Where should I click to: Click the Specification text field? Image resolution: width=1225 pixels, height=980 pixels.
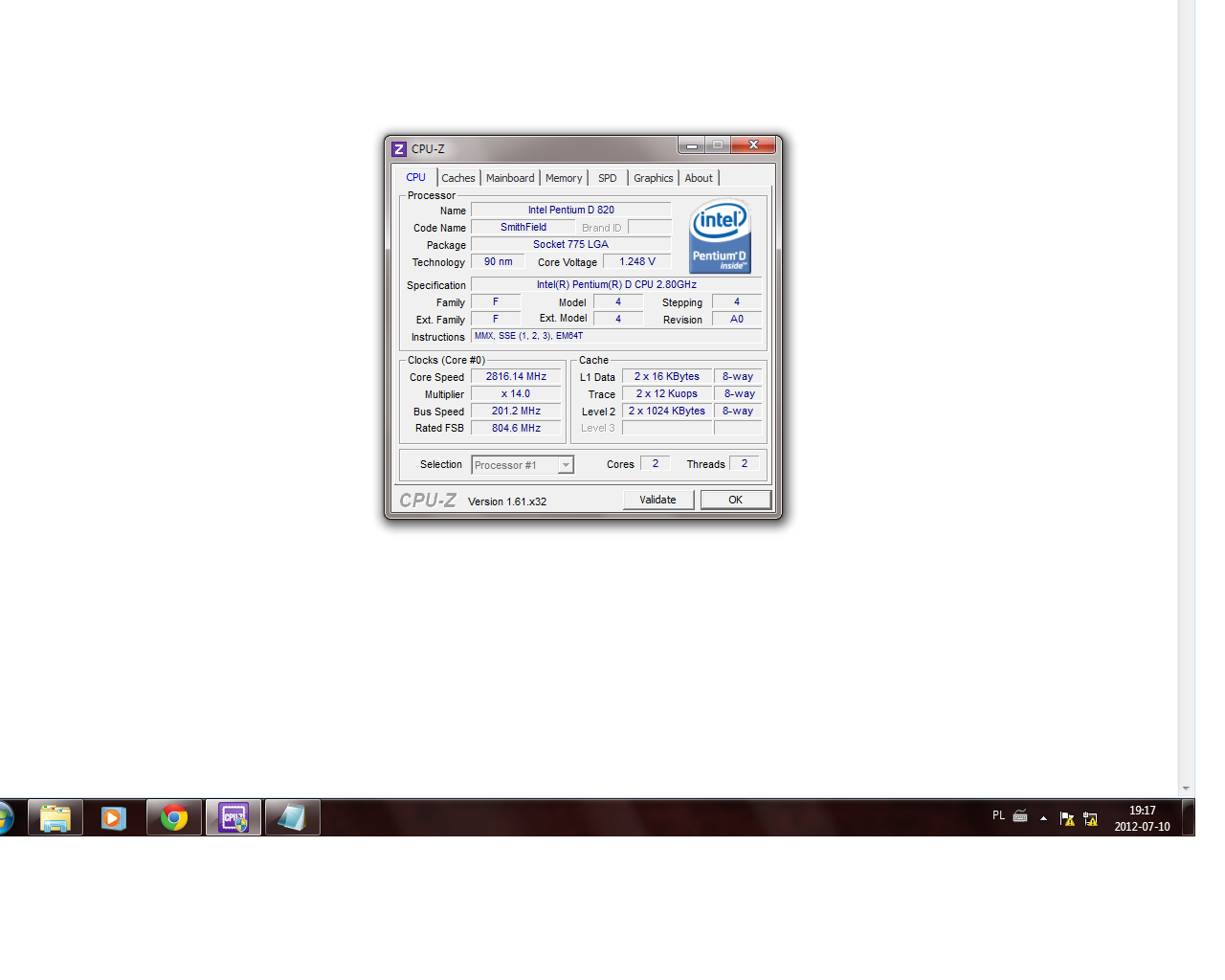click(x=616, y=285)
